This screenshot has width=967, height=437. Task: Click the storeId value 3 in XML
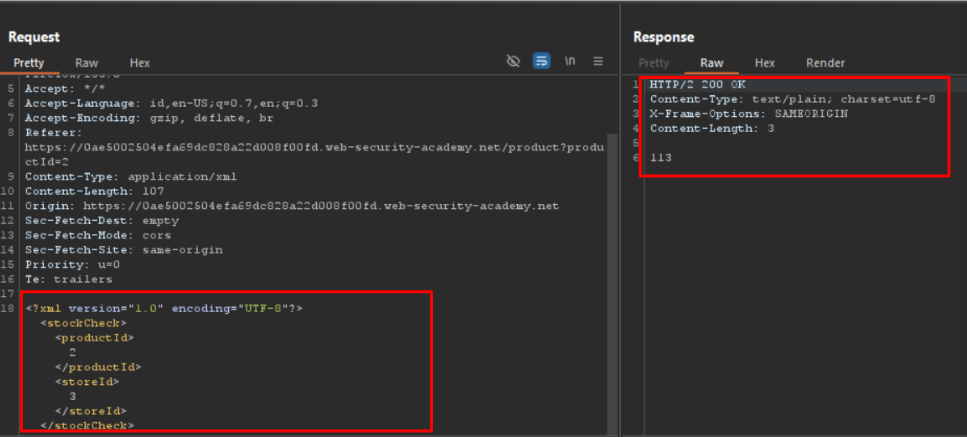click(73, 396)
